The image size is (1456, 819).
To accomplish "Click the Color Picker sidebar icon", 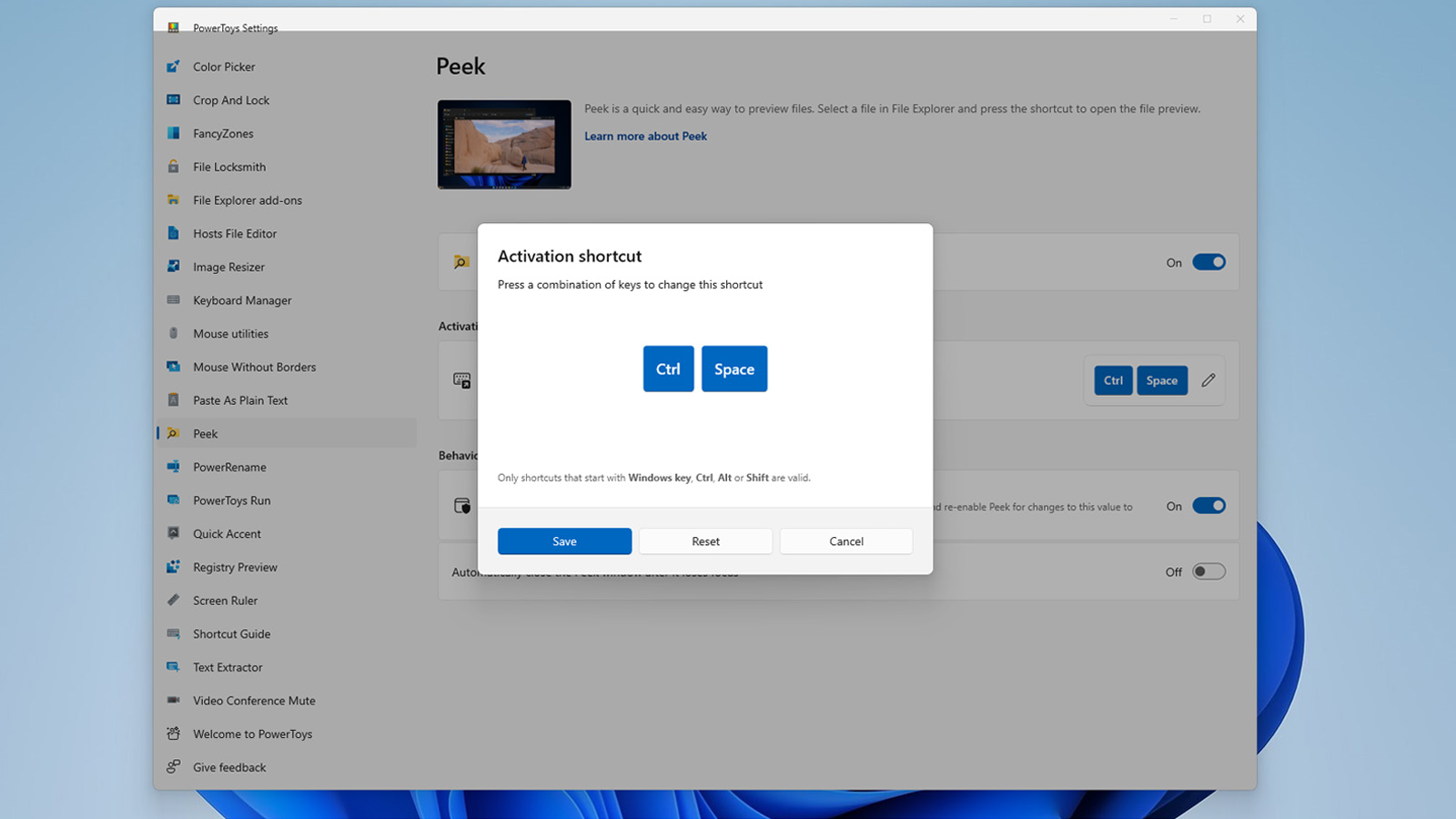I will [x=173, y=66].
